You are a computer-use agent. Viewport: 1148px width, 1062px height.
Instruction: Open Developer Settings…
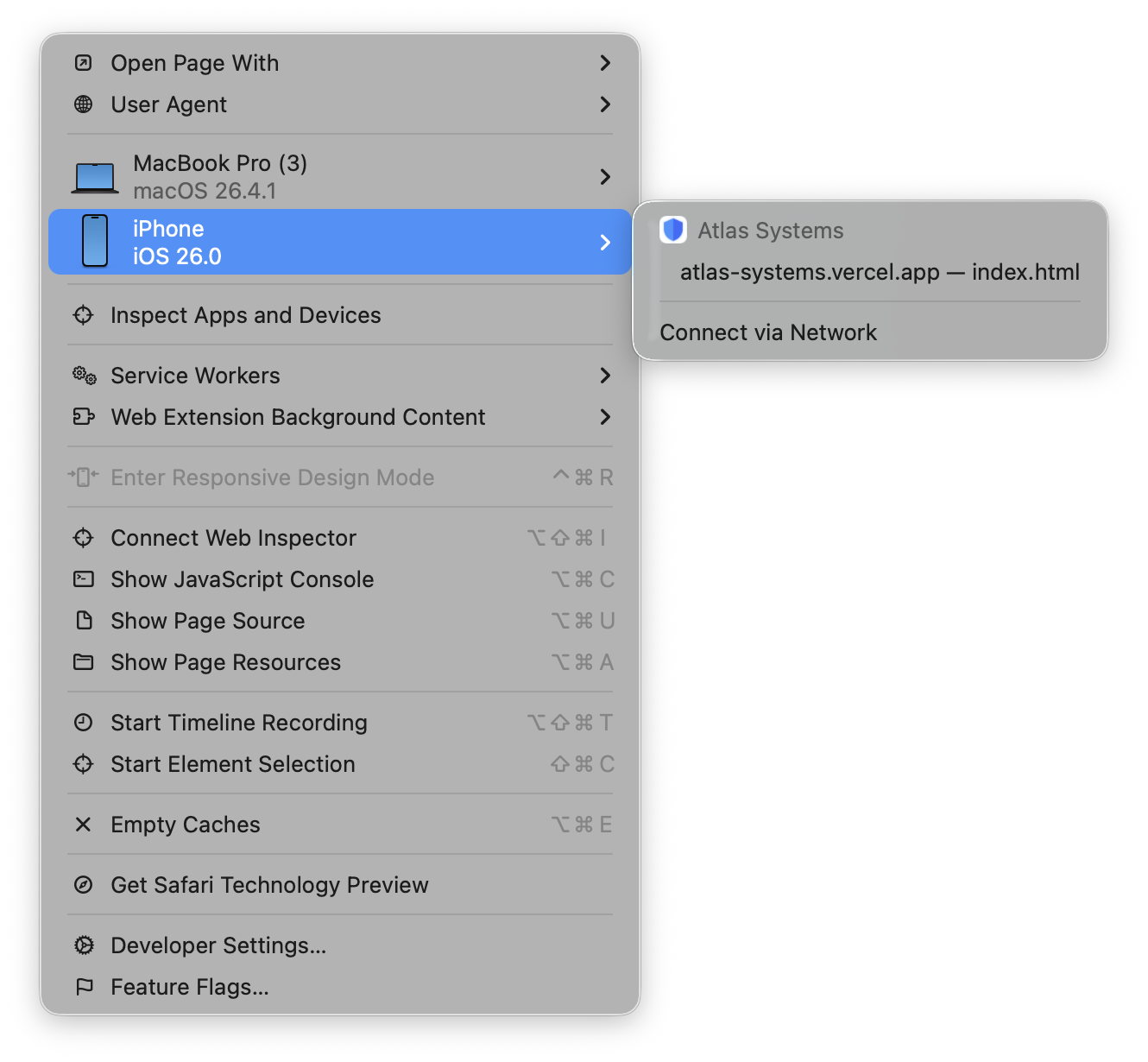tap(340, 945)
